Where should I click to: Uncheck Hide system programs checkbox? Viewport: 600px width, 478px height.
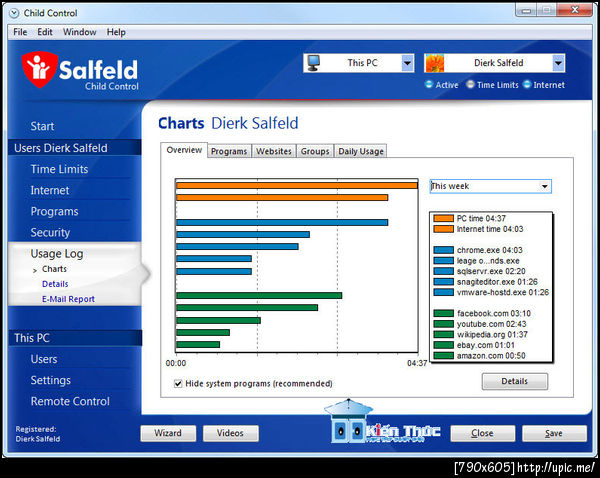click(178, 383)
